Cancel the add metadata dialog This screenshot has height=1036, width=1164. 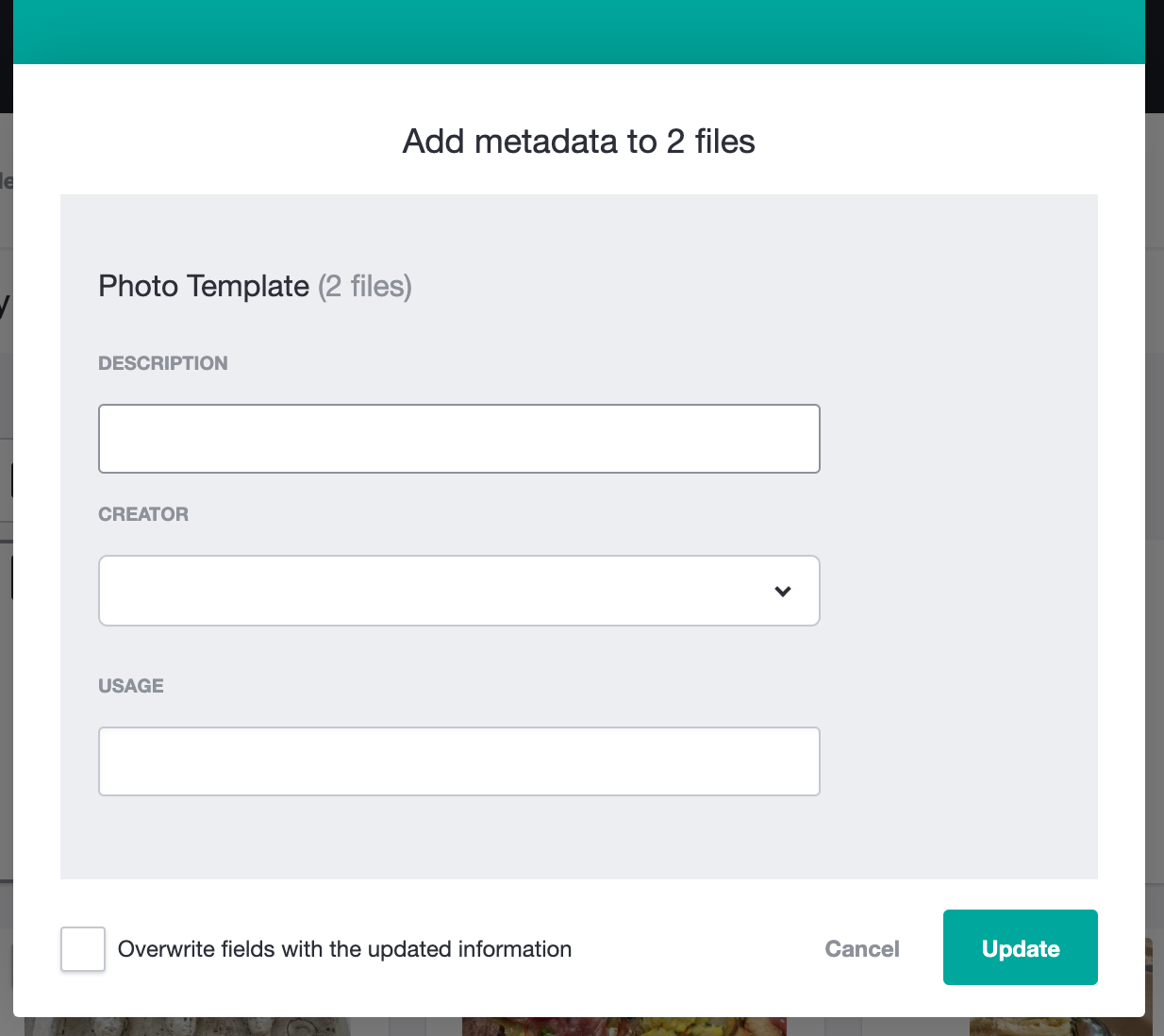[x=862, y=949]
